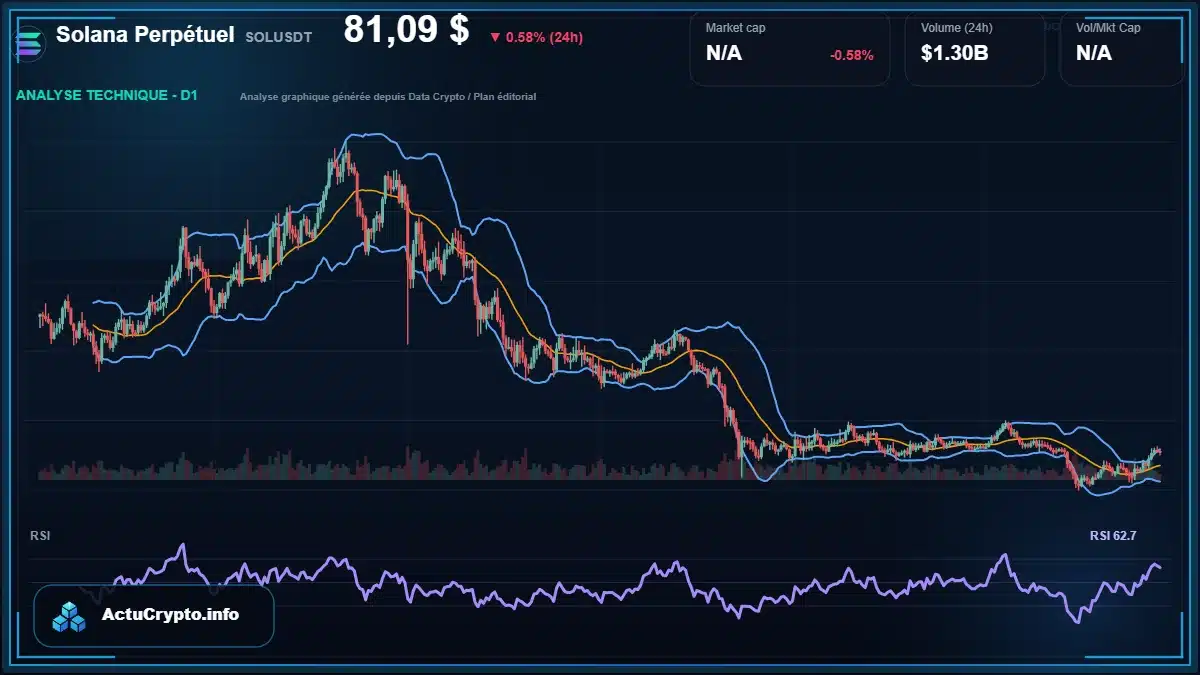Click the 81,09 $ price
Viewport: 1200px width, 675px height.
(x=406, y=30)
